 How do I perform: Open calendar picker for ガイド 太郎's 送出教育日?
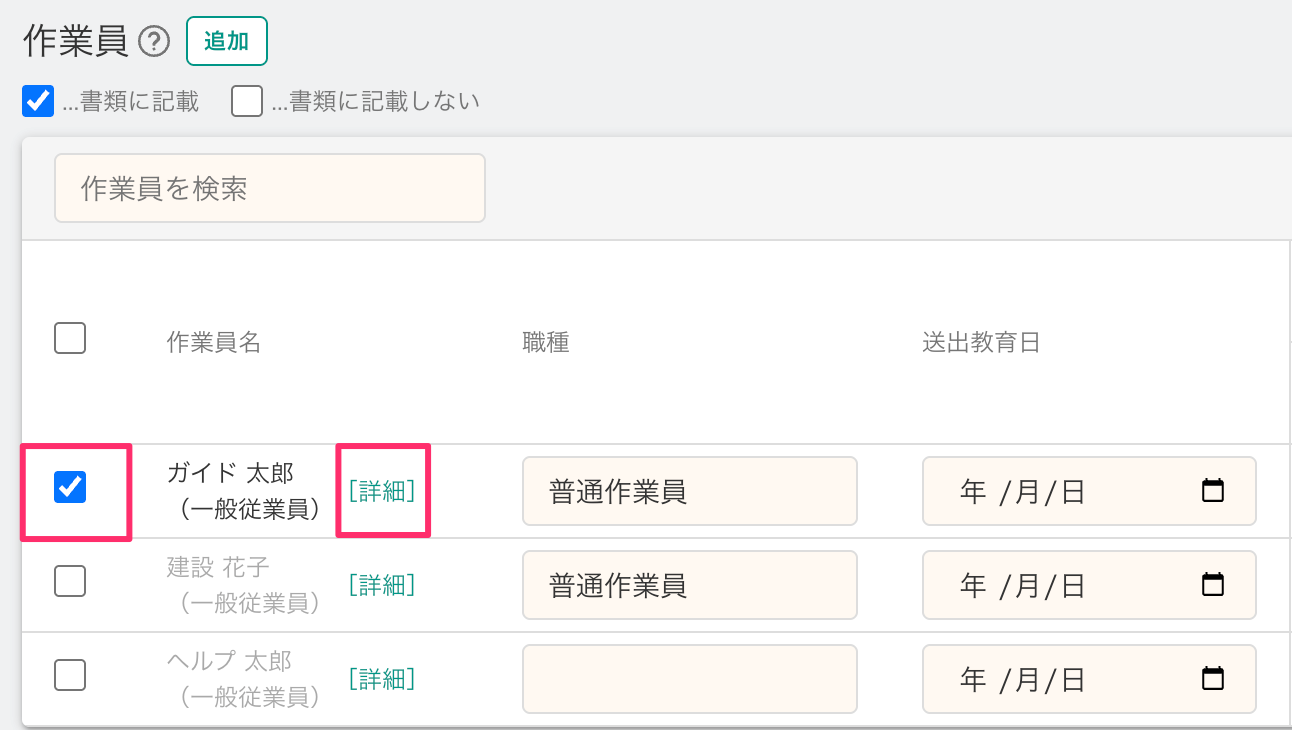[x=1212, y=491]
